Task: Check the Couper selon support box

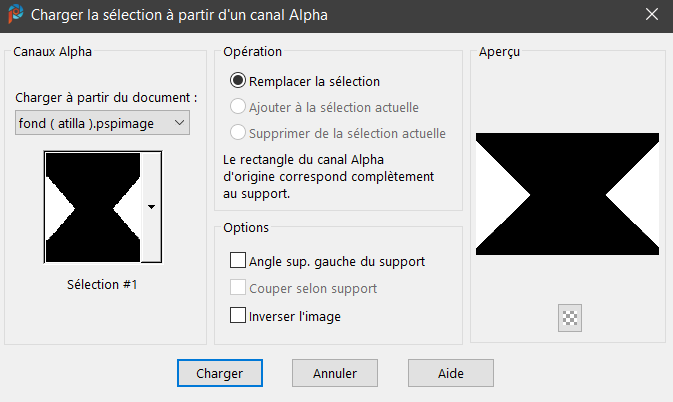Action: (238, 288)
